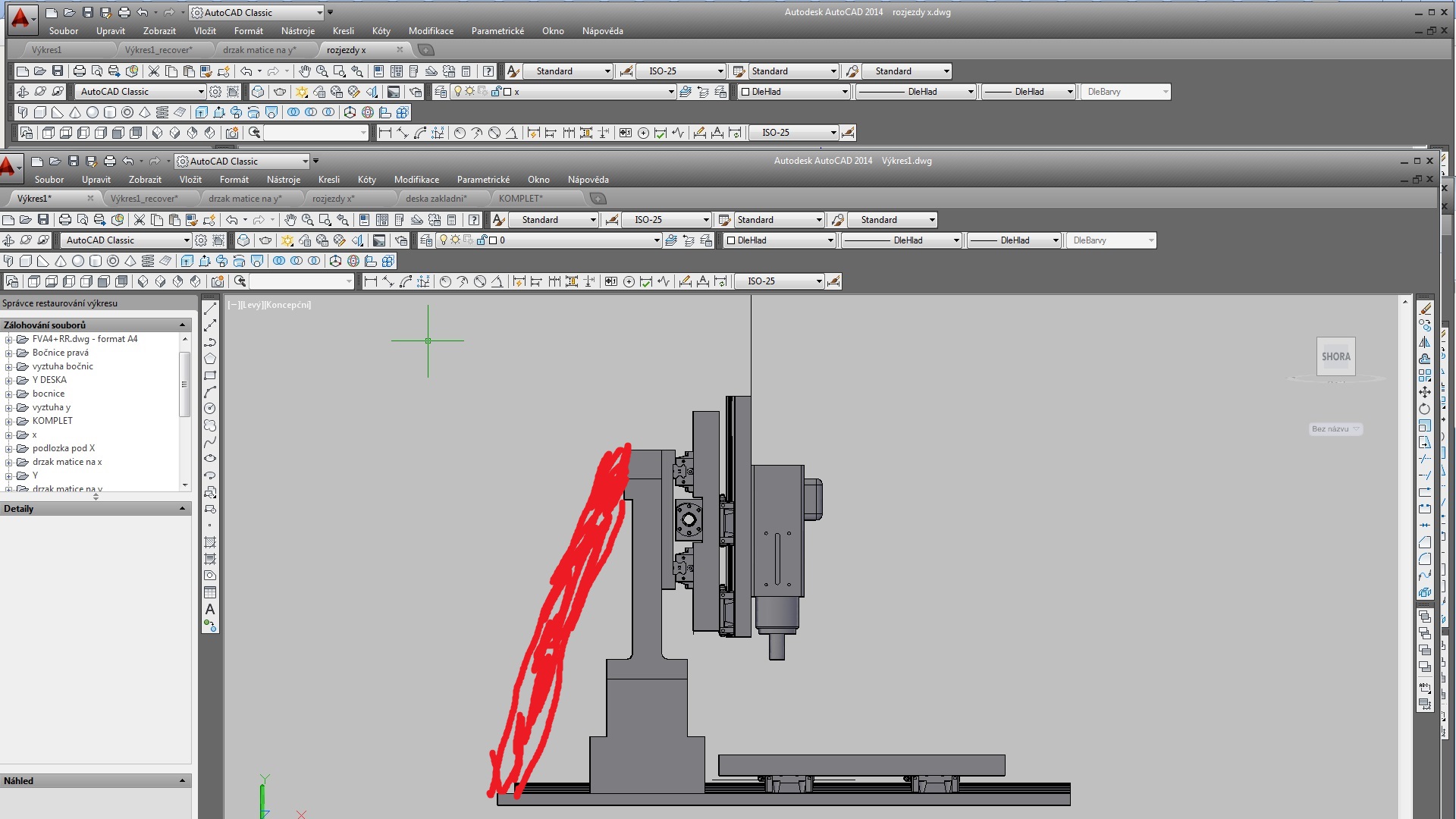
Task: Expand the KOMPLET node in backup tree
Action: click(8, 421)
